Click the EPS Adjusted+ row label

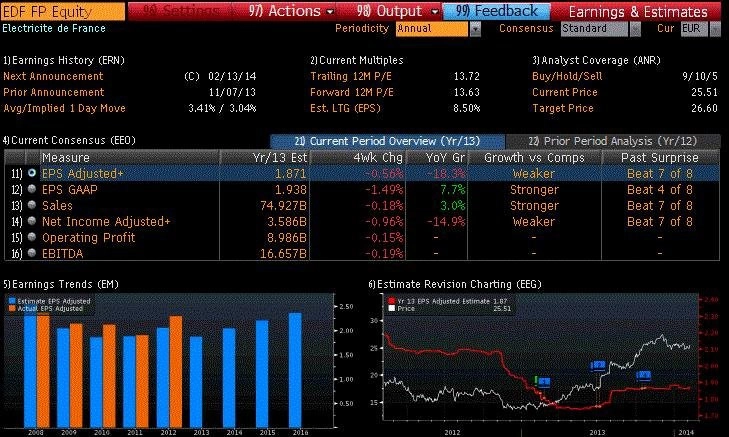83,173
